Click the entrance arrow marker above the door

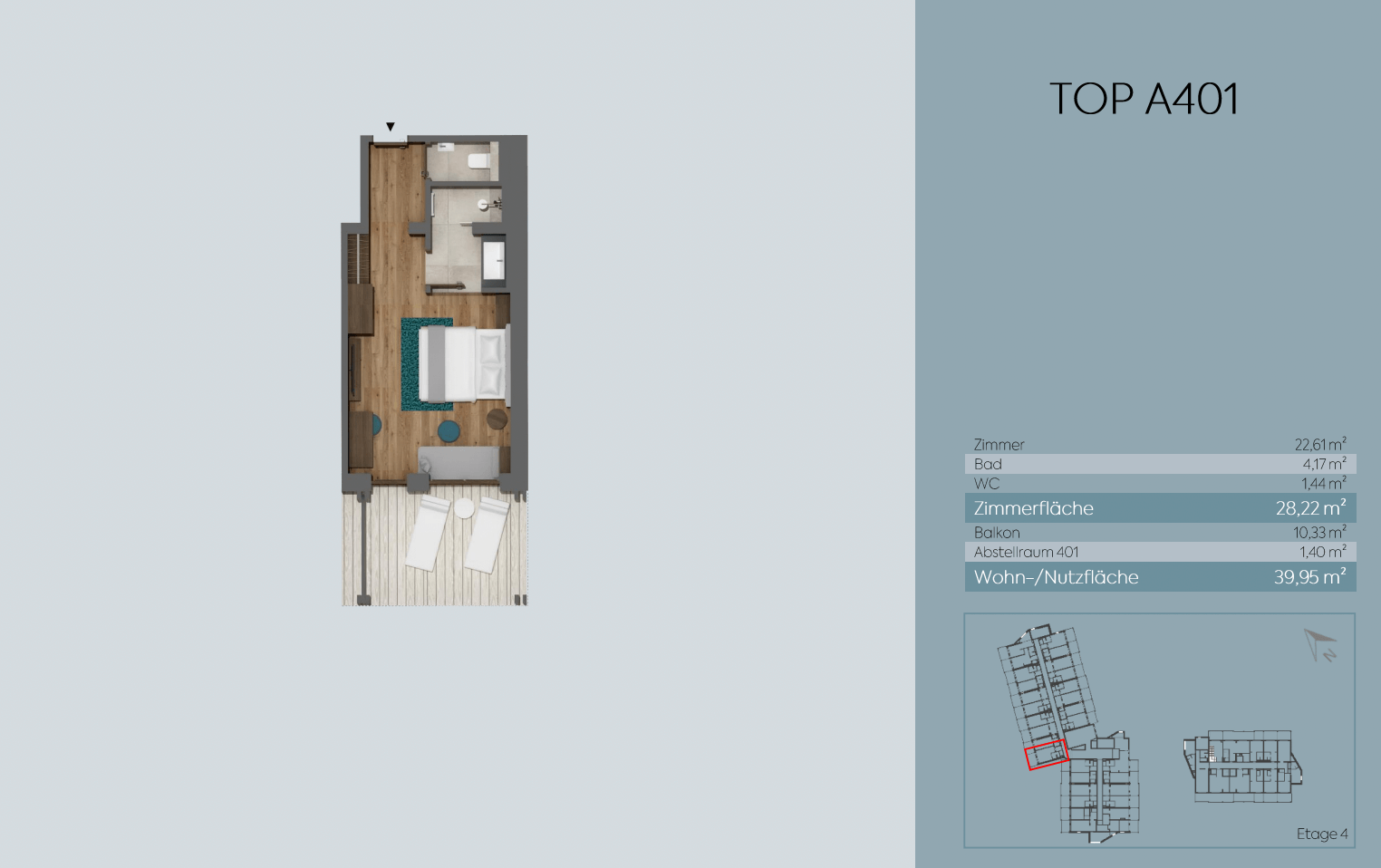(x=391, y=127)
